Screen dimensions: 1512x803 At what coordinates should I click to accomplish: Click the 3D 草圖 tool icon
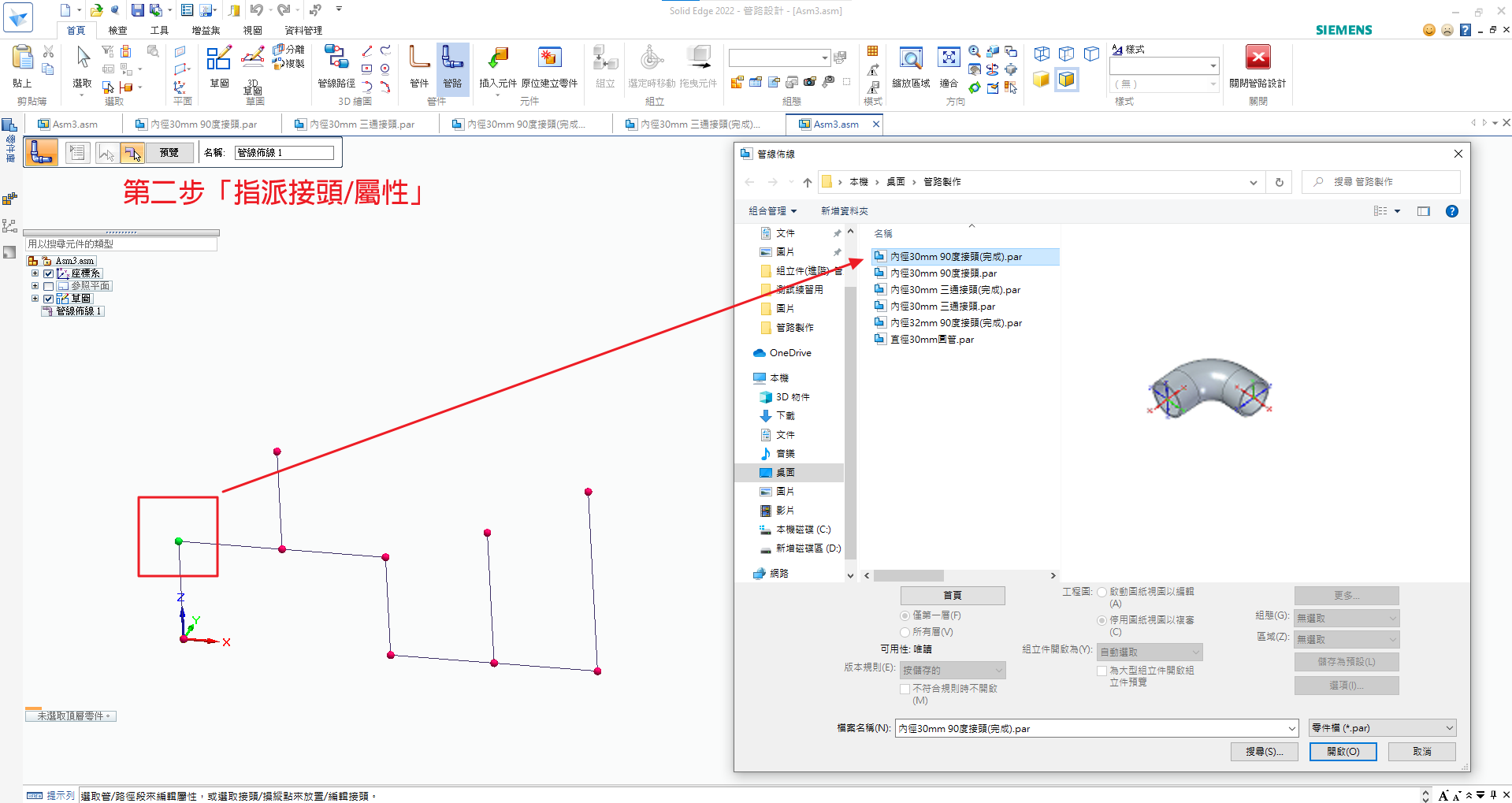click(253, 57)
